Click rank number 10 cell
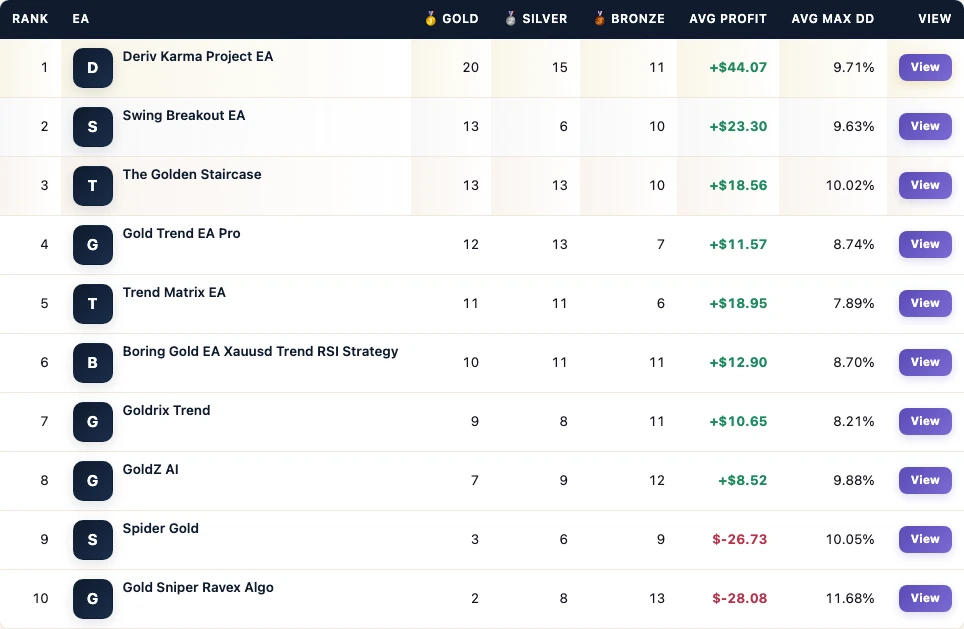 click(x=41, y=599)
